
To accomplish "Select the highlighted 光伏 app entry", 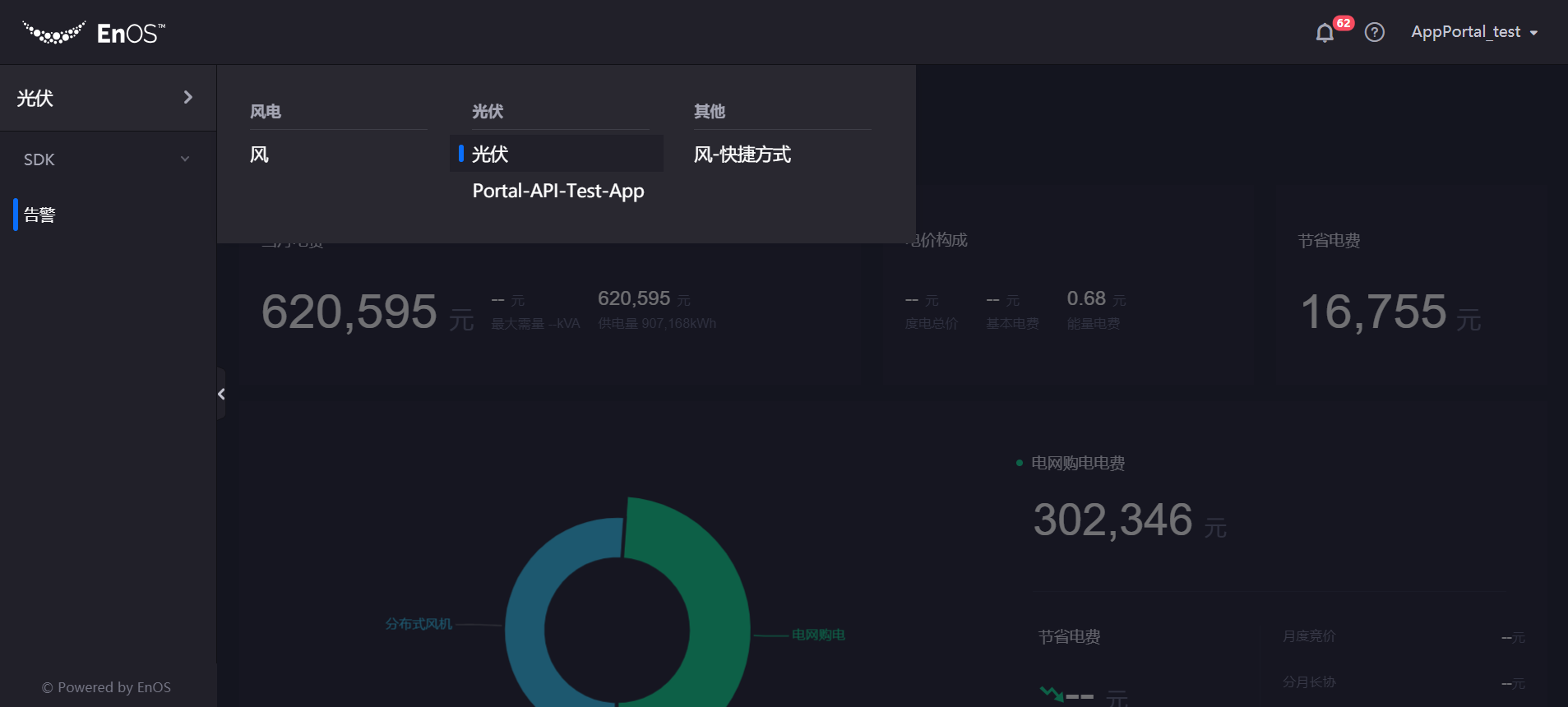I will coord(491,155).
